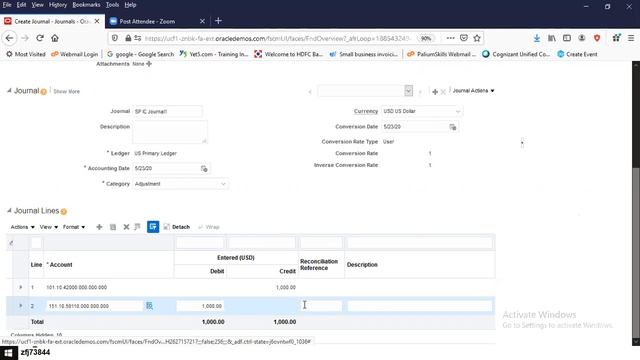Reload the current page

(x=40, y=38)
